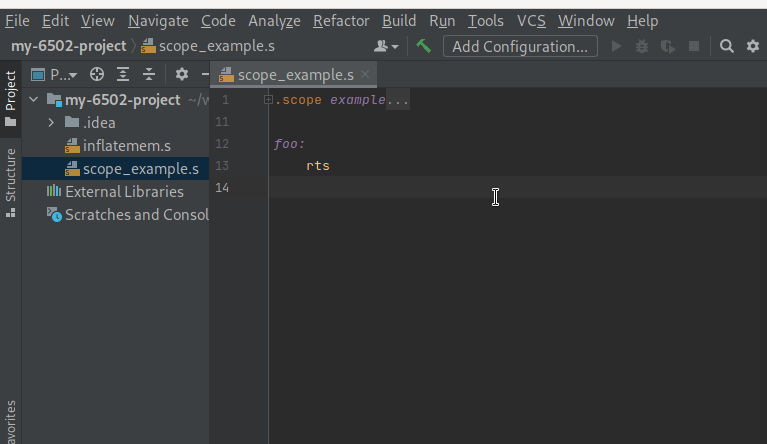The width and height of the screenshot is (767, 444).
Task: Collapse the my-6502-project root node
Action: point(35,99)
